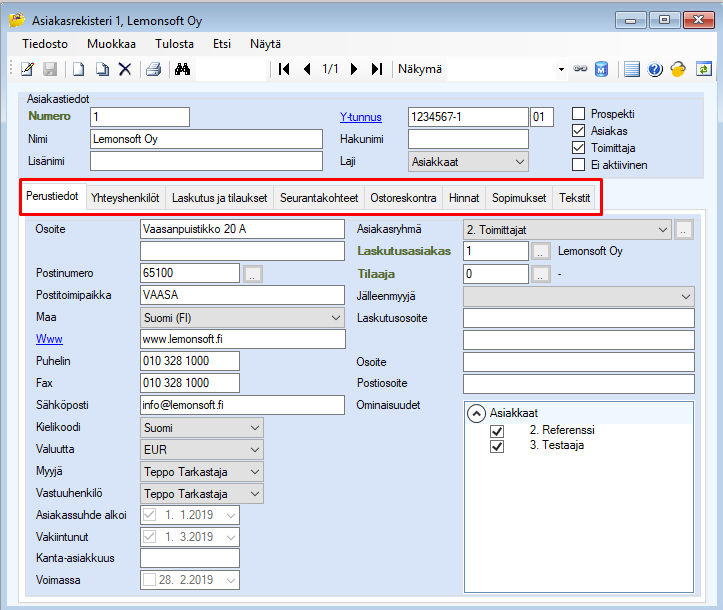
Task: Collapse the Asiakkaat properties group
Action: point(476,413)
